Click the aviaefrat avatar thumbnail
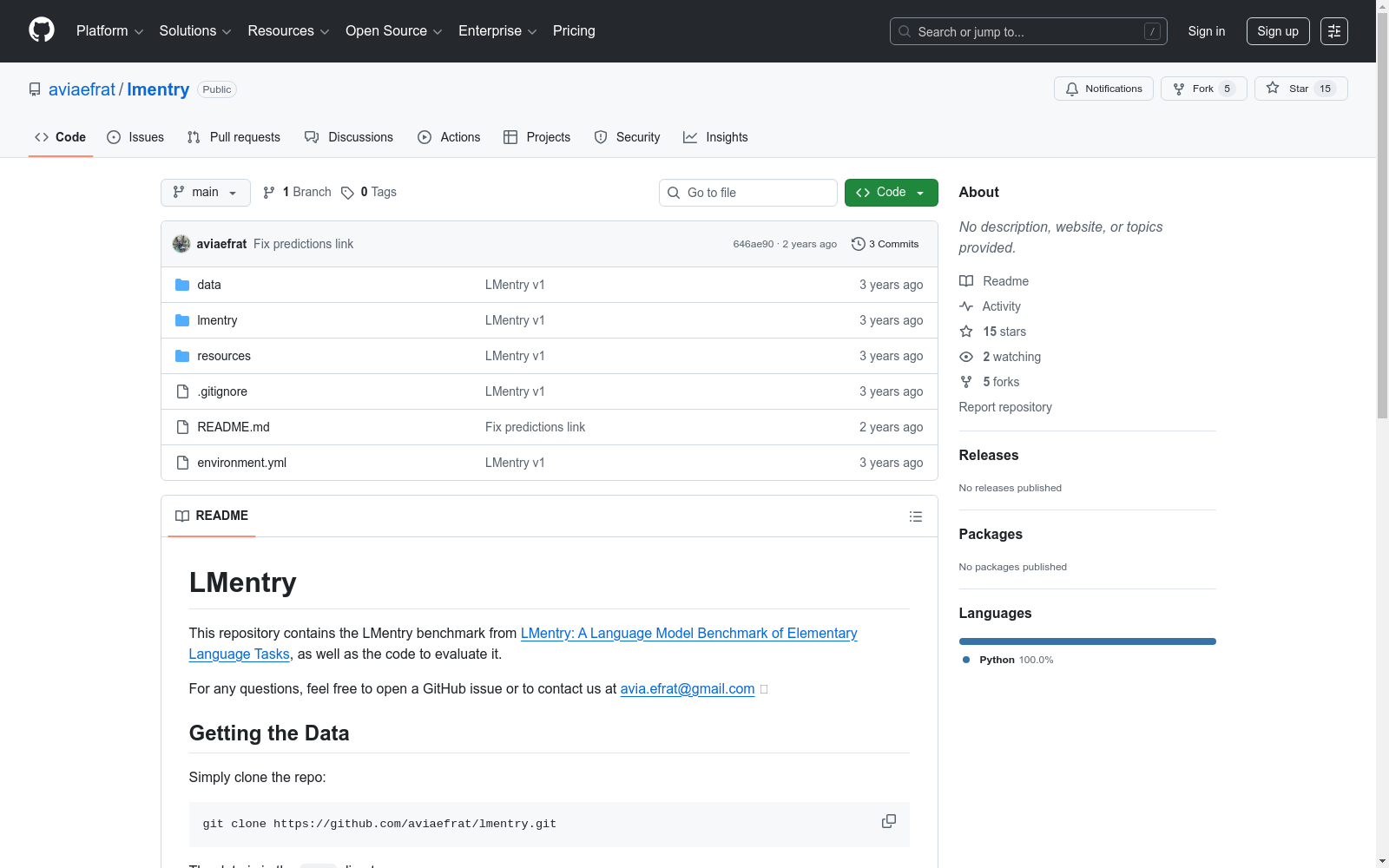1389x868 pixels. click(x=181, y=244)
